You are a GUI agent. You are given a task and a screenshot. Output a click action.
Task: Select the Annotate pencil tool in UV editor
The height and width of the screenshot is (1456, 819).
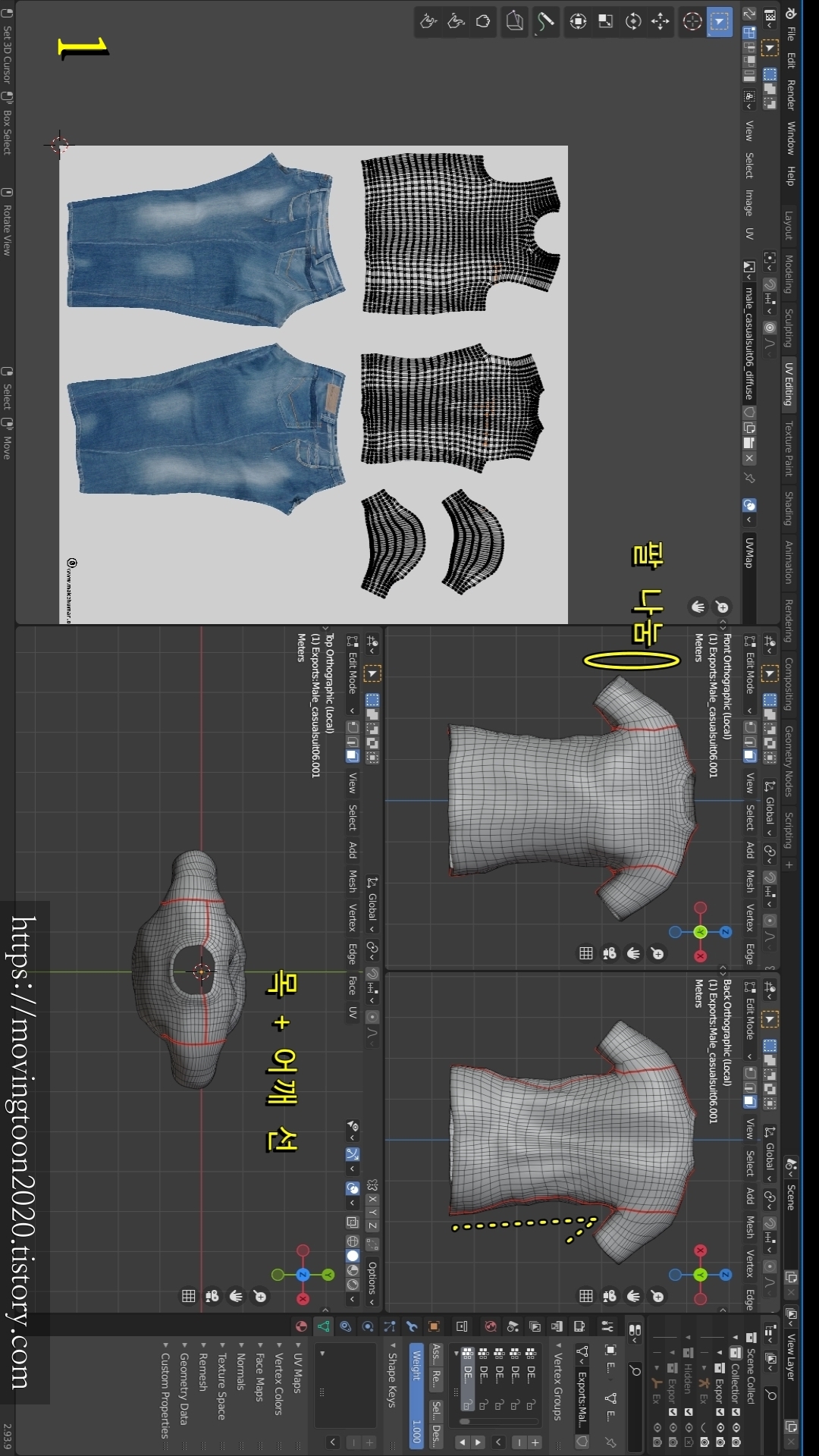(545, 21)
